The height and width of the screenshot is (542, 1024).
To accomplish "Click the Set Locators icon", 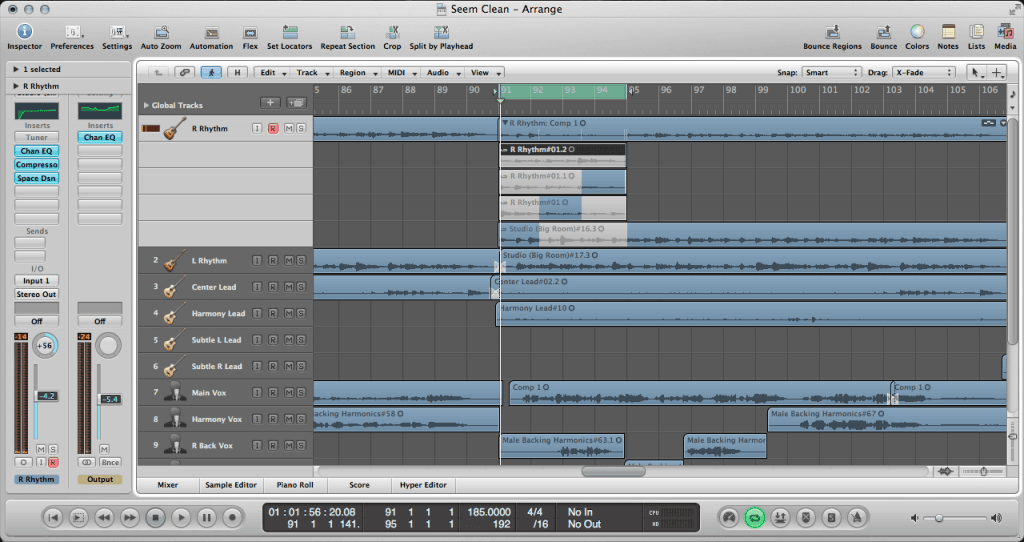I will [x=289, y=33].
